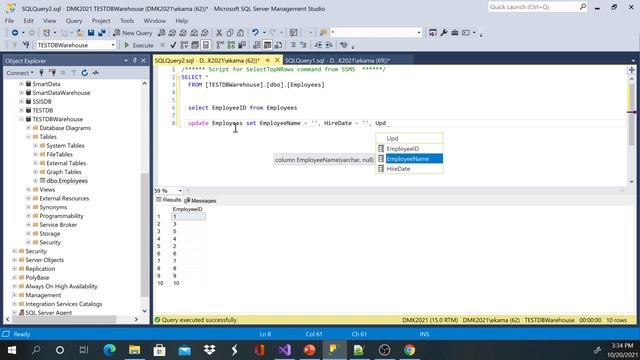The width and height of the screenshot is (640, 360).
Task: Click the Copy icon in toolbar
Action: pyautogui.click(x=230, y=33)
